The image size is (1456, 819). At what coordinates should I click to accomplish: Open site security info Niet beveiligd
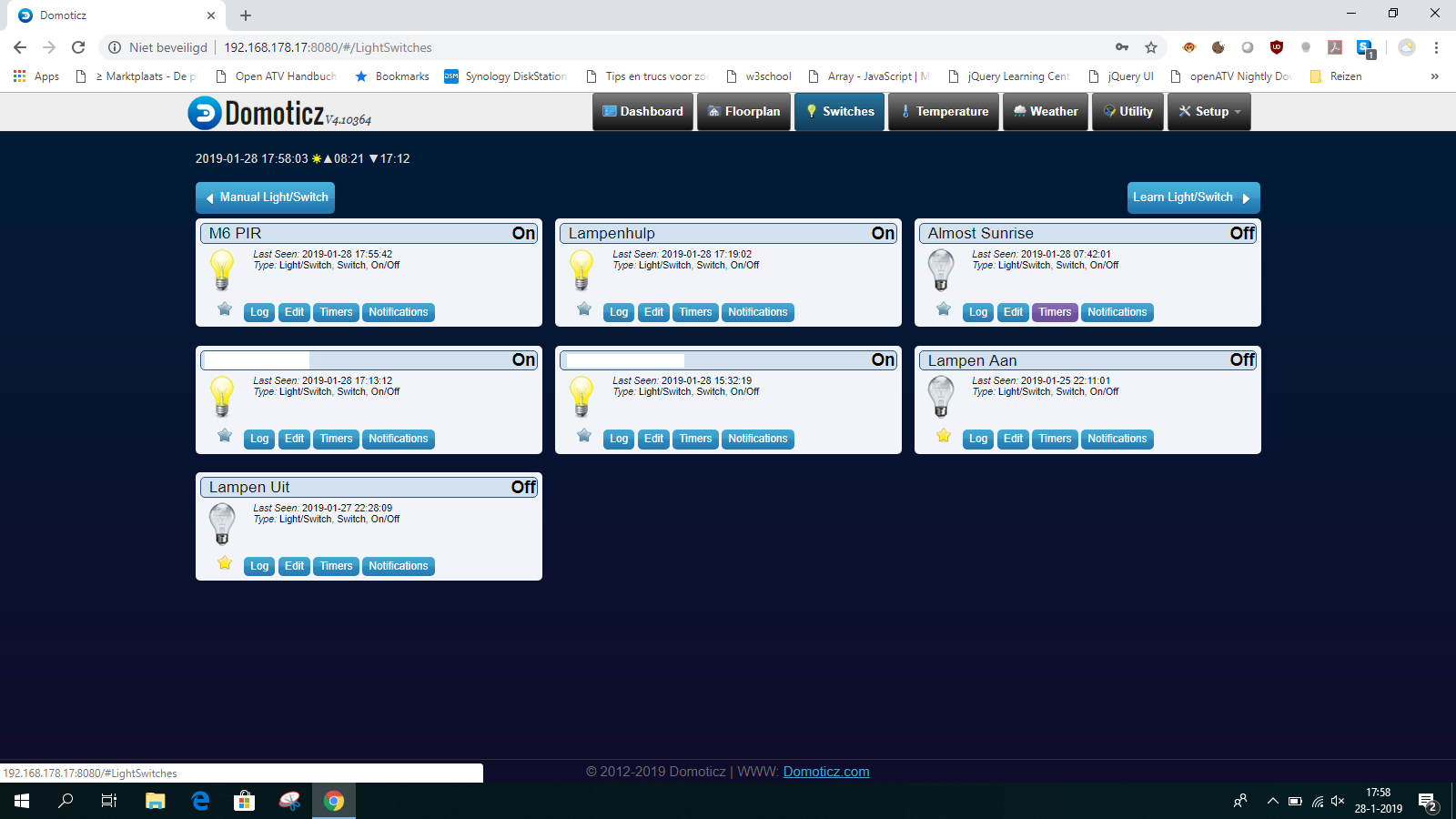(157, 47)
